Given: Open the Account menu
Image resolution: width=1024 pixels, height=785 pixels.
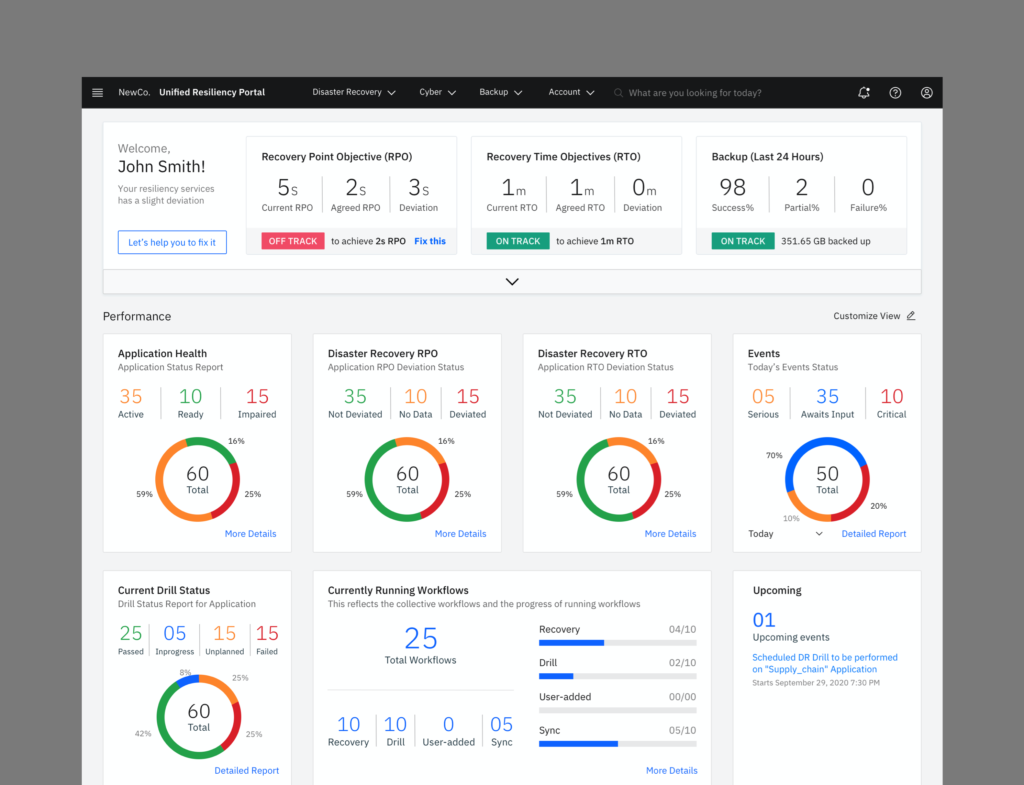Looking at the screenshot, I should click(571, 93).
